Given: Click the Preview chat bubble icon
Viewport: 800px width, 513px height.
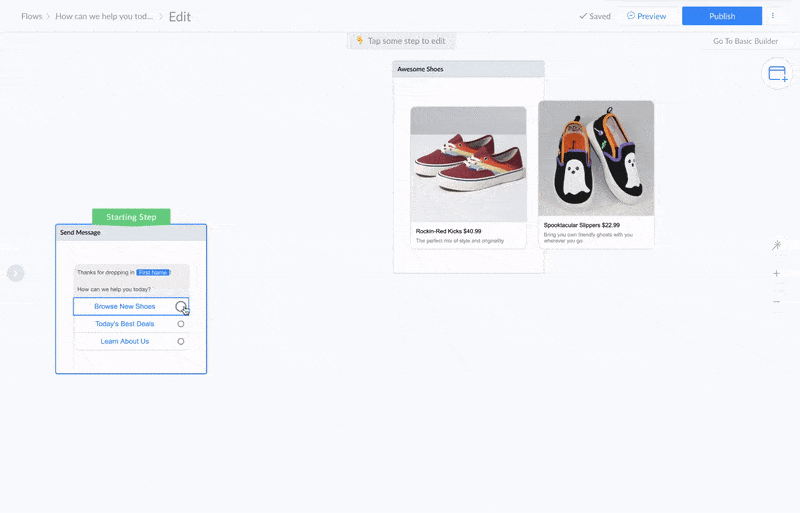Looking at the screenshot, I should tap(631, 16).
